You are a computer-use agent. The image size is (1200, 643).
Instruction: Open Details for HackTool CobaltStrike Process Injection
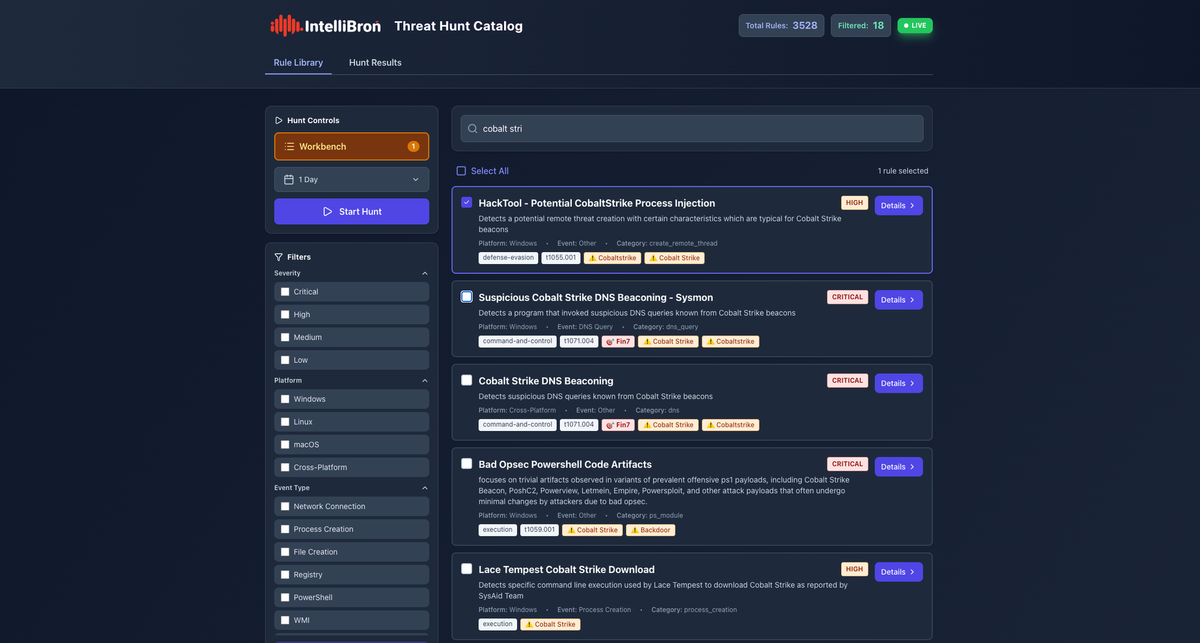(898, 205)
